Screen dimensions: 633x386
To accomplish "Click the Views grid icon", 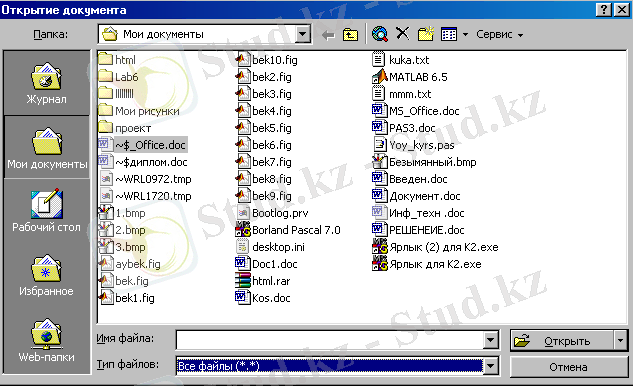I will pos(449,35).
